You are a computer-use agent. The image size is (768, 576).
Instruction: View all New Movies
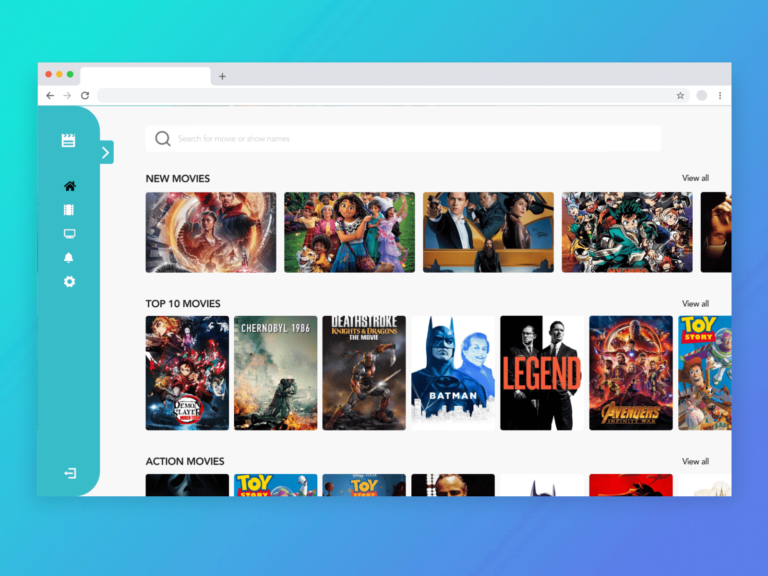(x=695, y=178)
